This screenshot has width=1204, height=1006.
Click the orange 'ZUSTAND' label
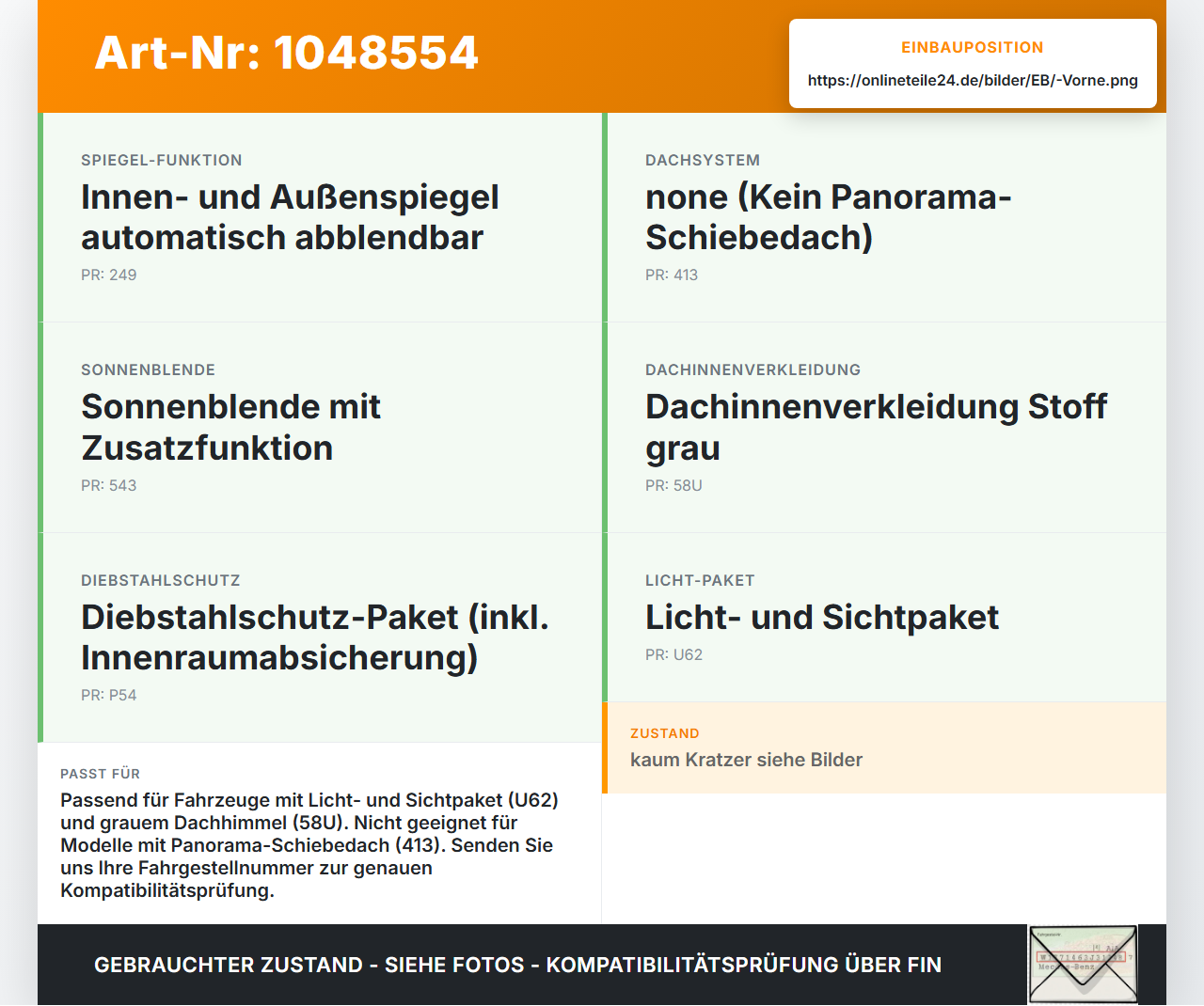[665, 733]
